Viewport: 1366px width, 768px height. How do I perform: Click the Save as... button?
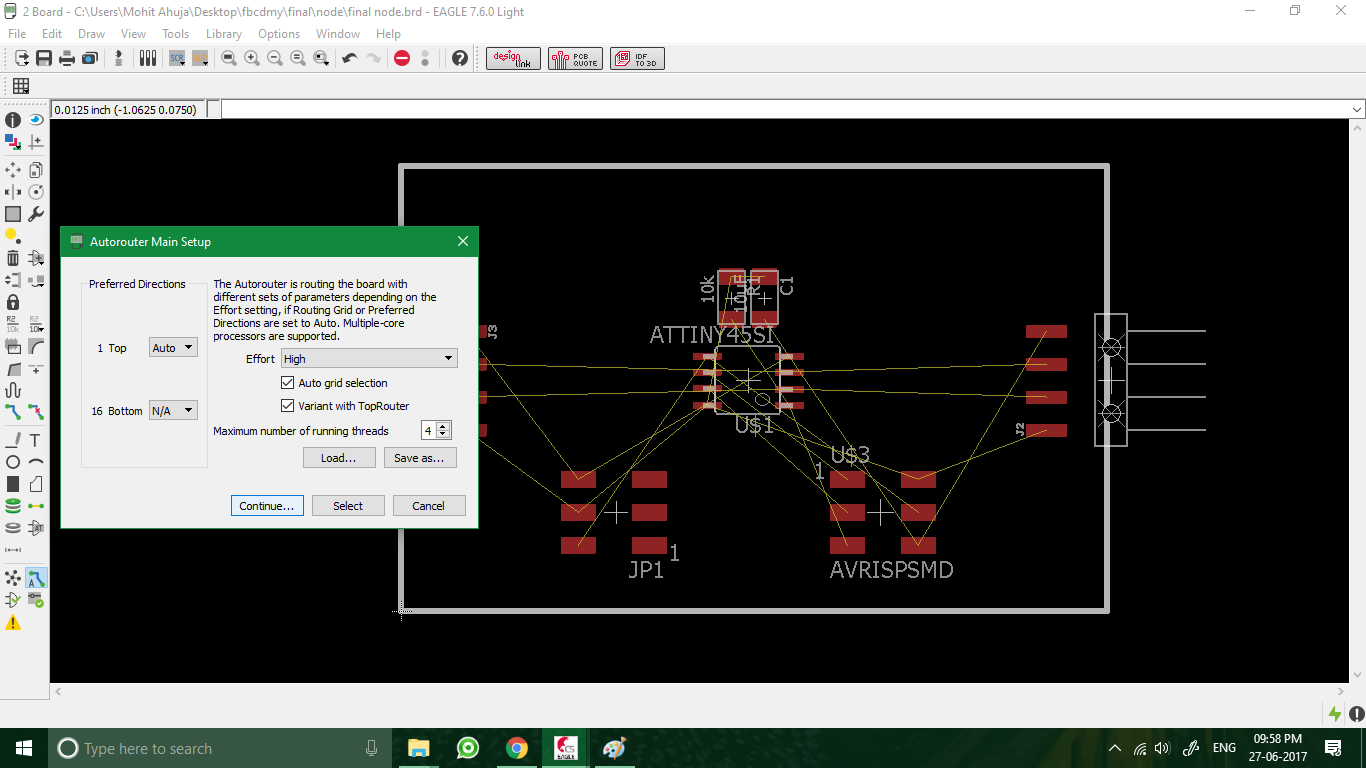pos(420,458)
